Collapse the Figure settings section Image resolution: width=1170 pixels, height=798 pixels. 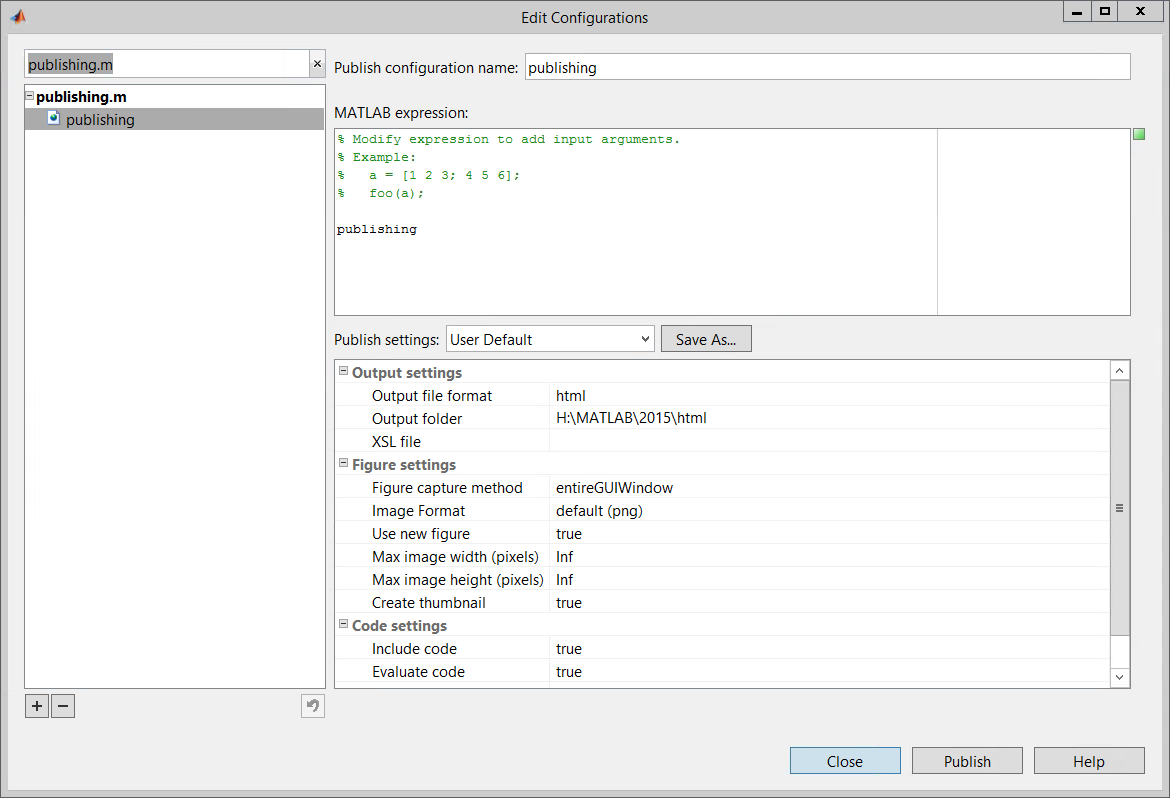click(x=343, y=464)
